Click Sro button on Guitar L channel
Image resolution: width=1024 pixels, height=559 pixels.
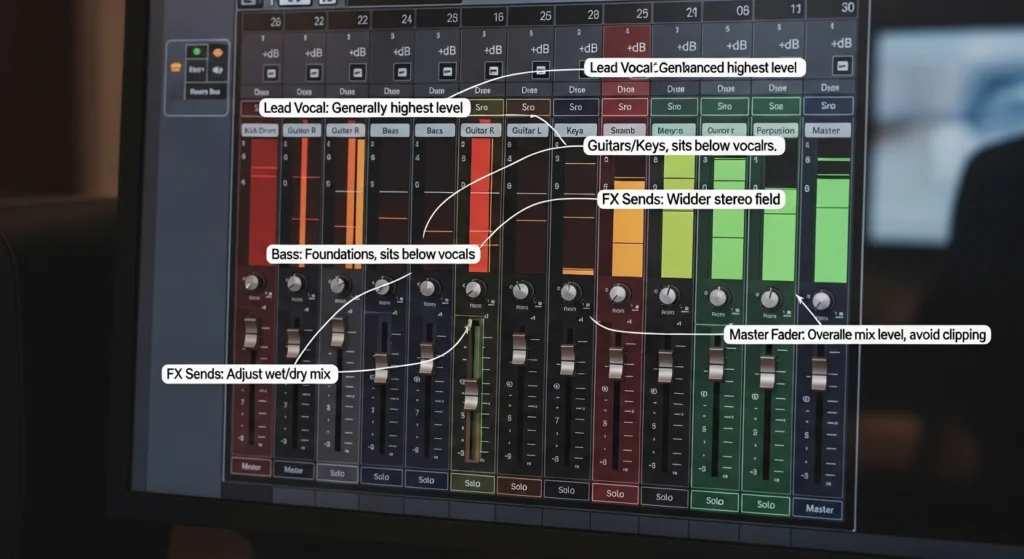(528, 107)
